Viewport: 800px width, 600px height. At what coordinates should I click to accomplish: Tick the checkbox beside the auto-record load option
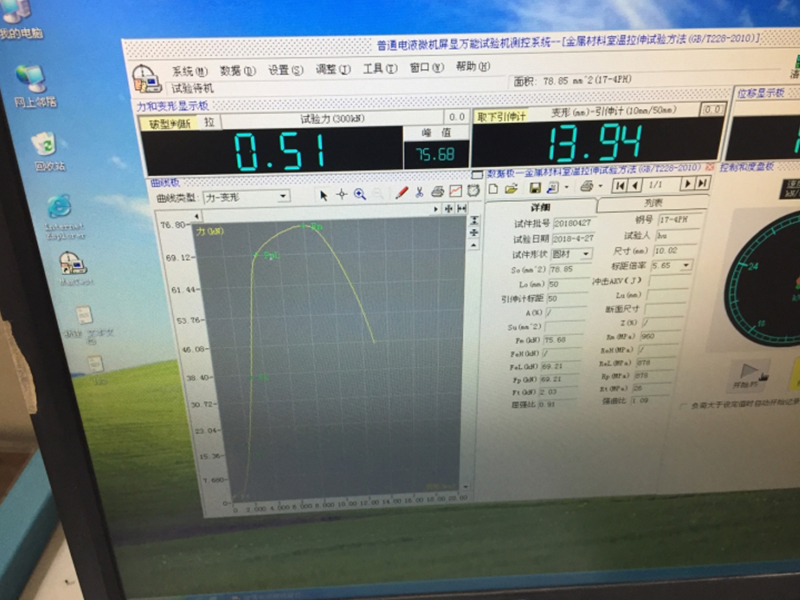(683, 406)
